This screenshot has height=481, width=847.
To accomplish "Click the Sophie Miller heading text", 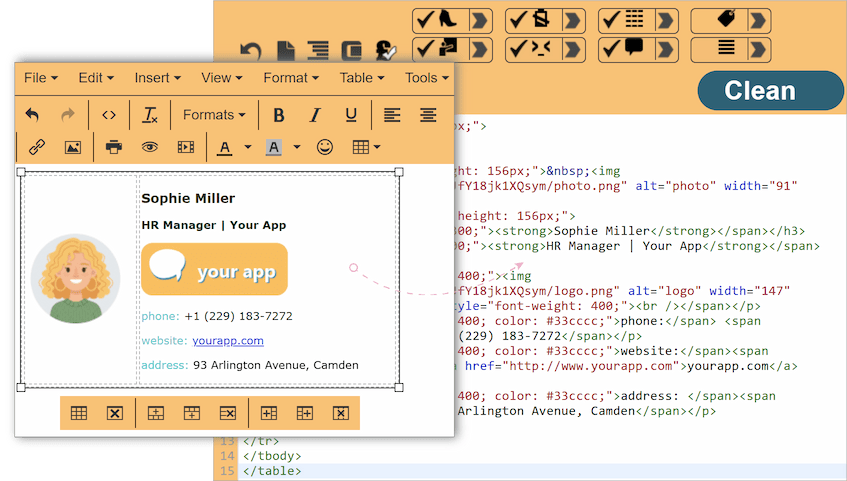I will pyautogui.click(x=188, y=198).
